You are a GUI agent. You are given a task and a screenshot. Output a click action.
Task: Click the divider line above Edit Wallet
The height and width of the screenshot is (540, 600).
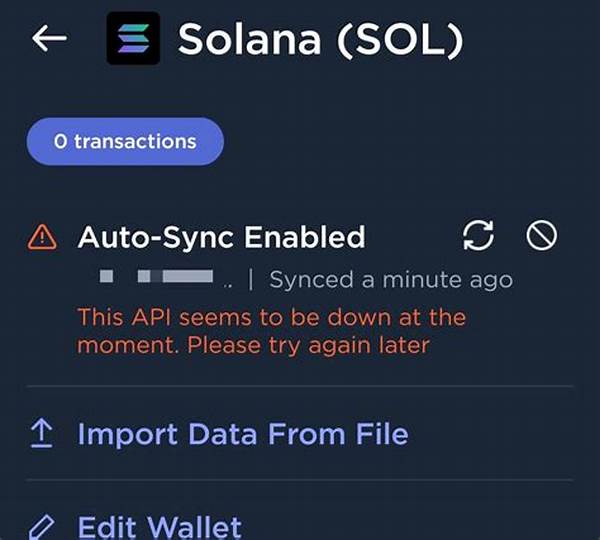point(300,479)
